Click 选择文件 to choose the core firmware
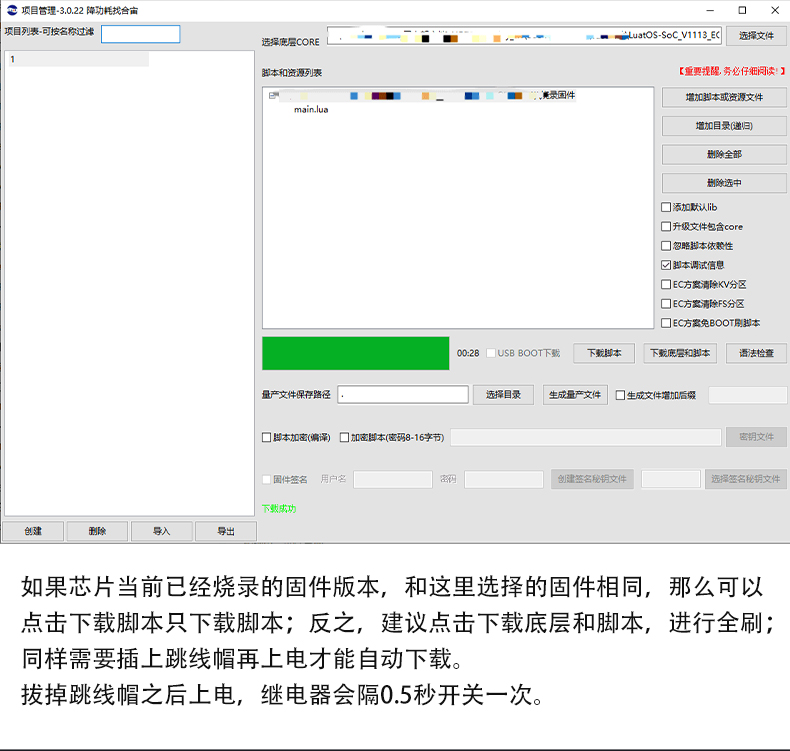This screenshot has height=751, width=790. 756,36
